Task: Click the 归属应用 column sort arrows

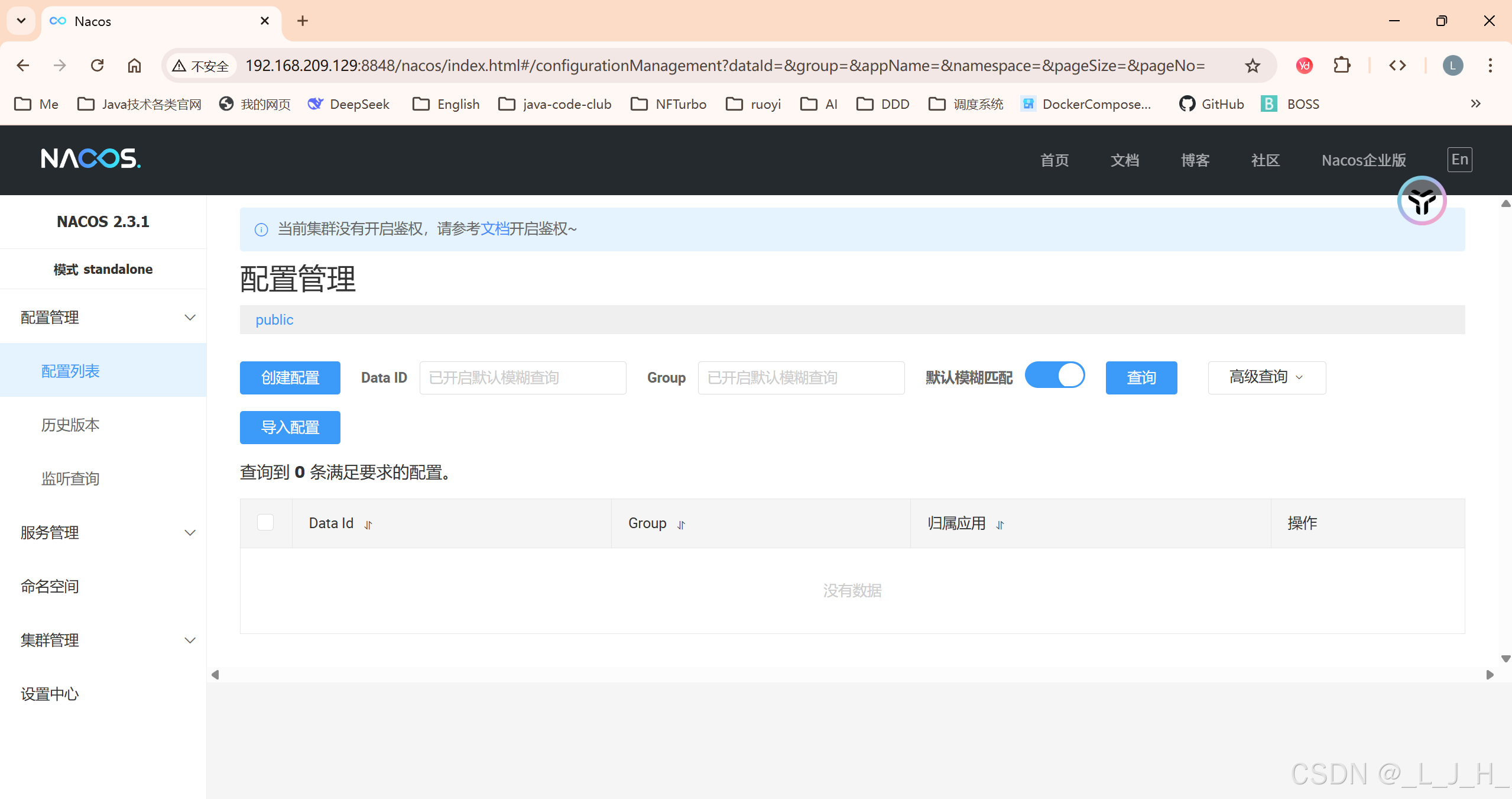Action: [x=1000, y=525]
